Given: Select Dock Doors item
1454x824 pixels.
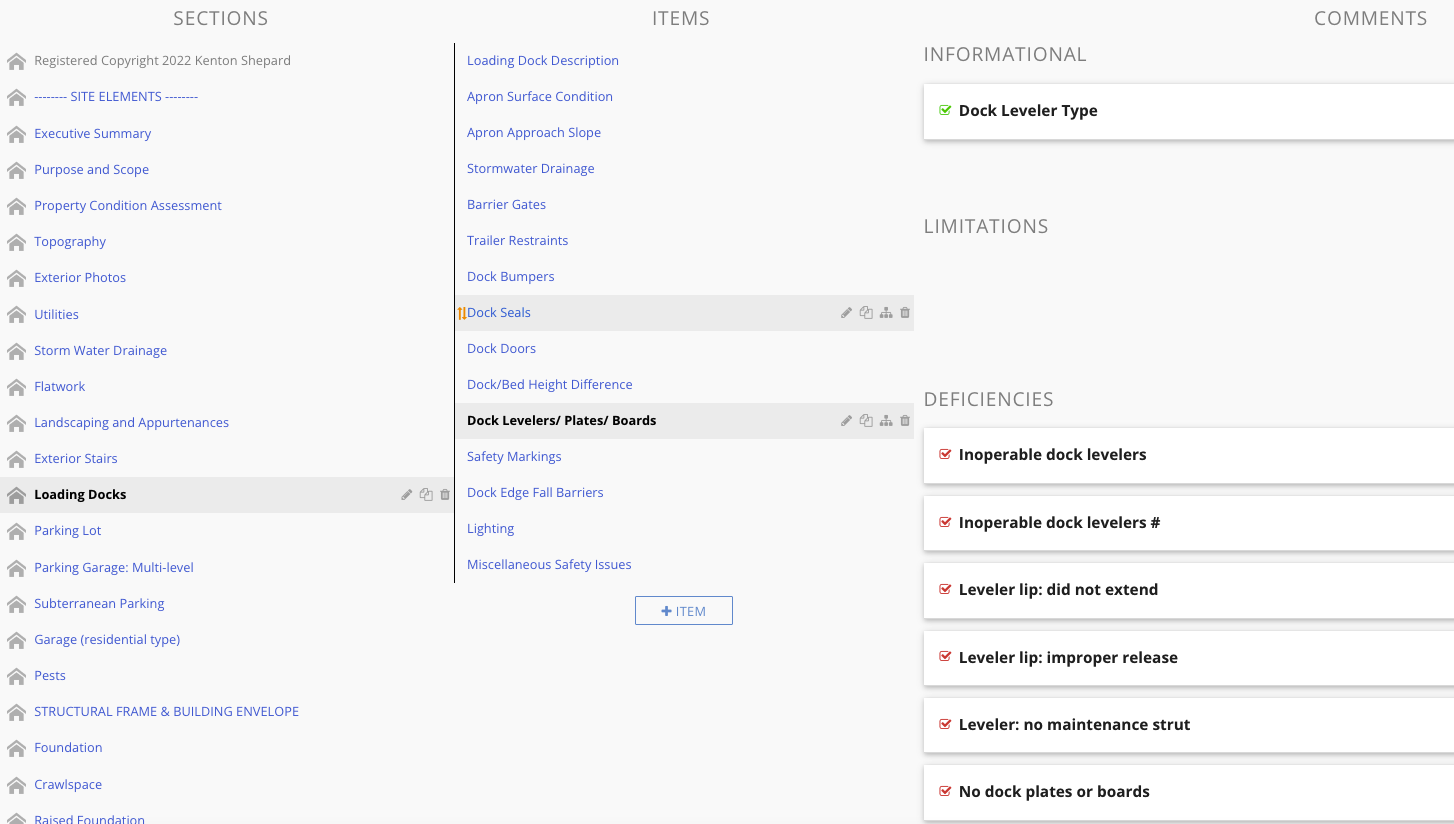Looking at the screenshot, I should [502, 349].
